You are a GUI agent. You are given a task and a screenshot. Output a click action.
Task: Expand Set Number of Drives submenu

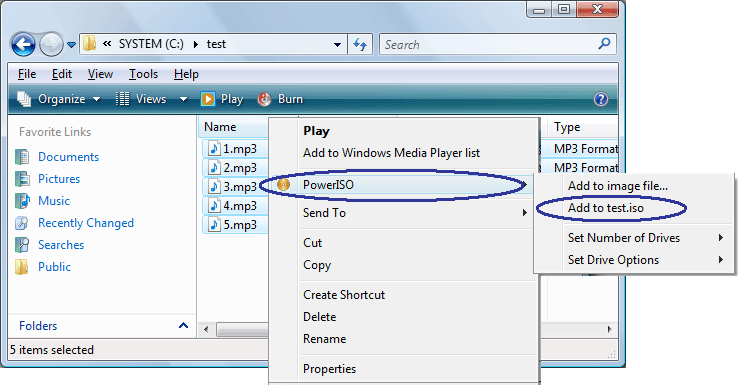click(634, 238)
